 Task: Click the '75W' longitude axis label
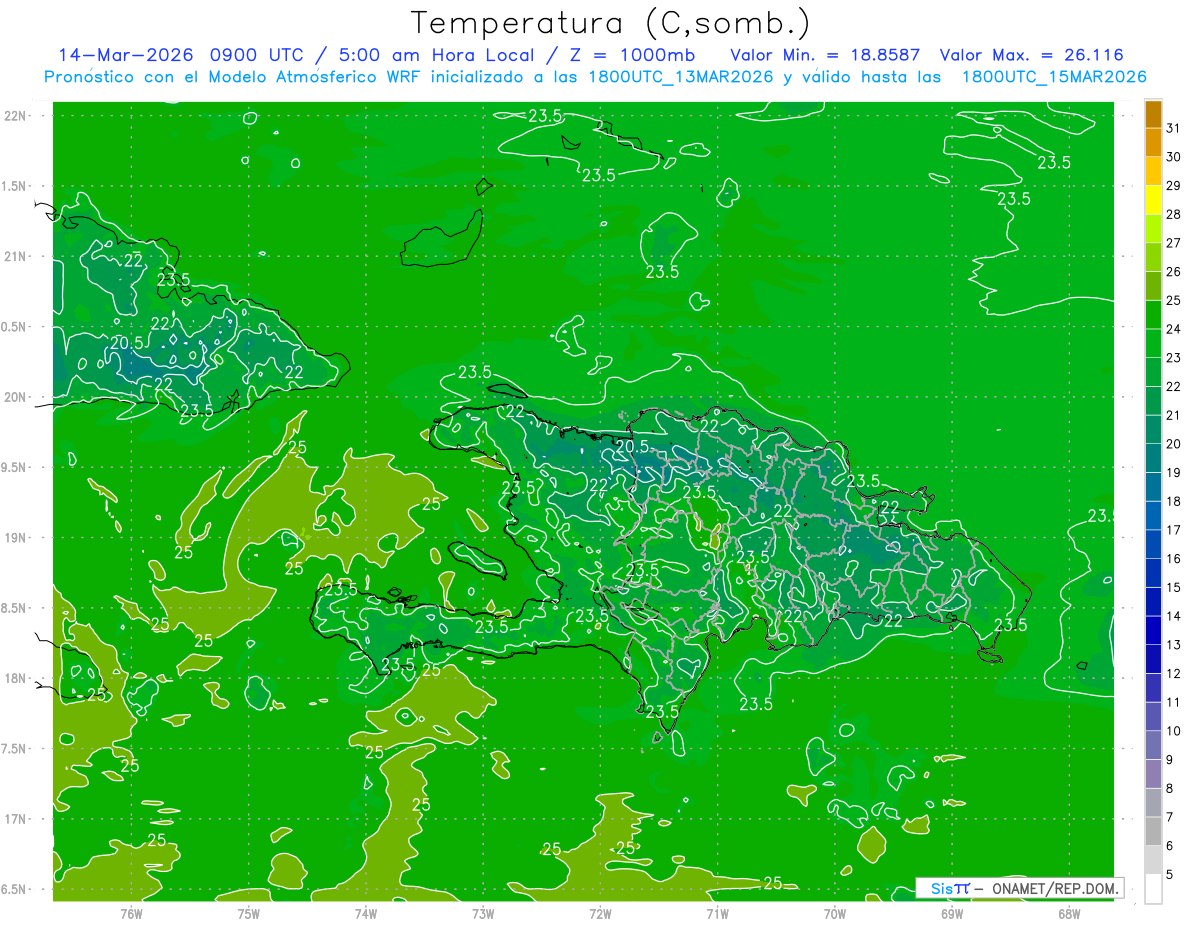tap(249, 914)
